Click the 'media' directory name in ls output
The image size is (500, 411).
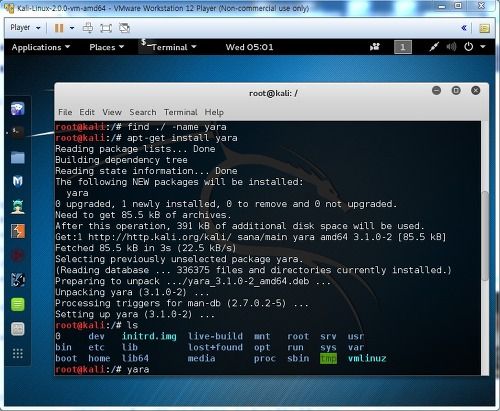tap(201, 359)
